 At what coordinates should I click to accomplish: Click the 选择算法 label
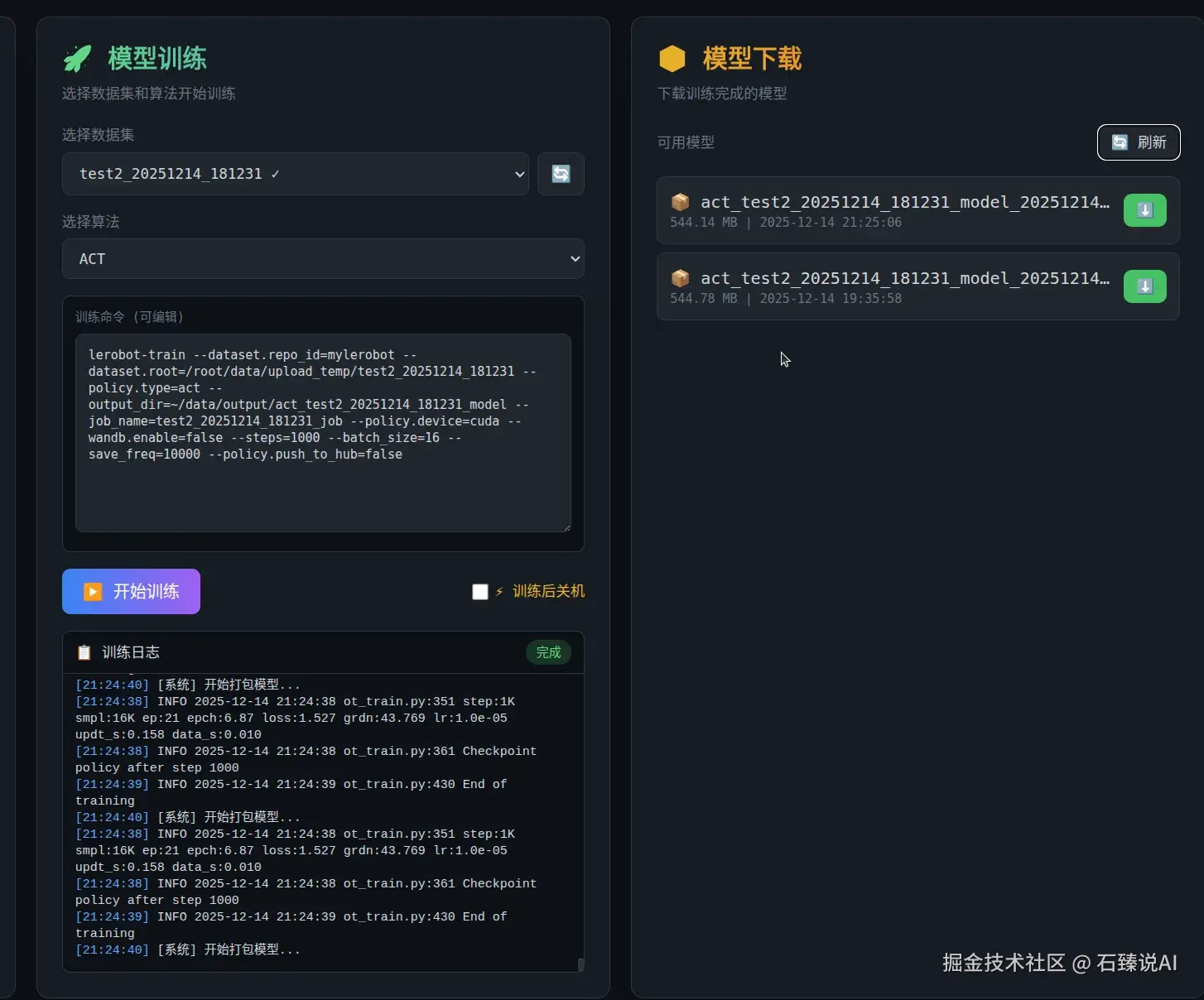click(90, 222)
